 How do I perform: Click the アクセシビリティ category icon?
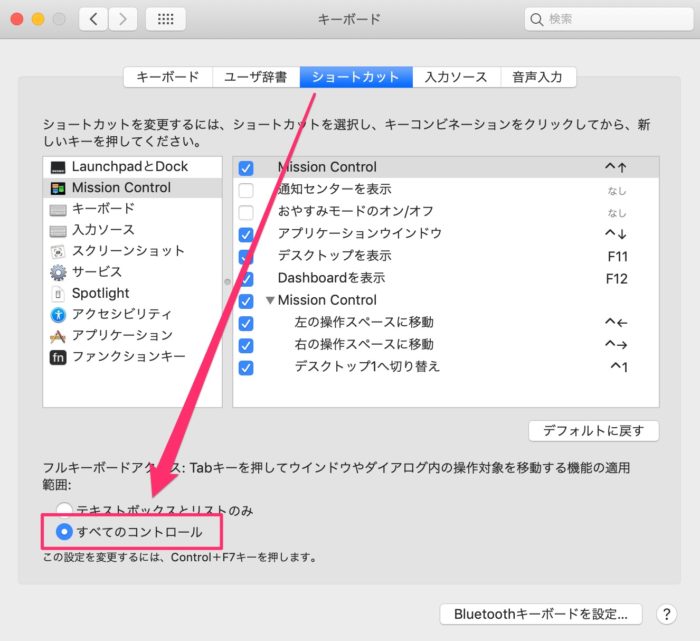point(58,314)
